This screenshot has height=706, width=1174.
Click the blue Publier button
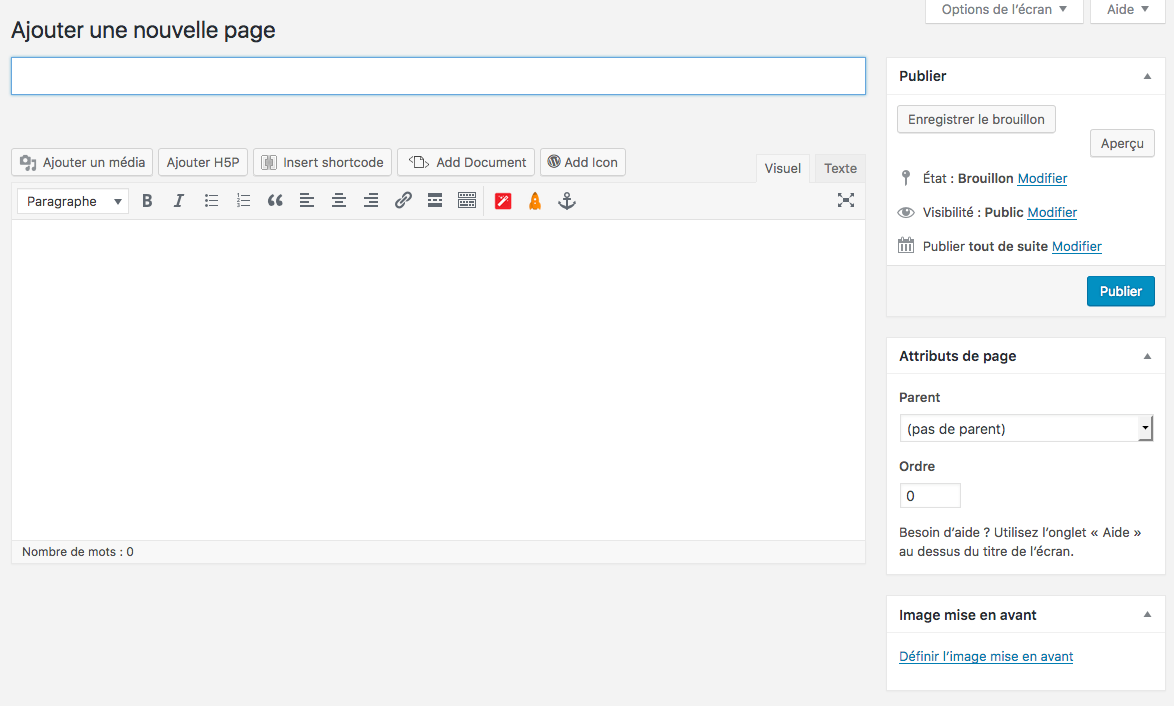(1120, 291)
